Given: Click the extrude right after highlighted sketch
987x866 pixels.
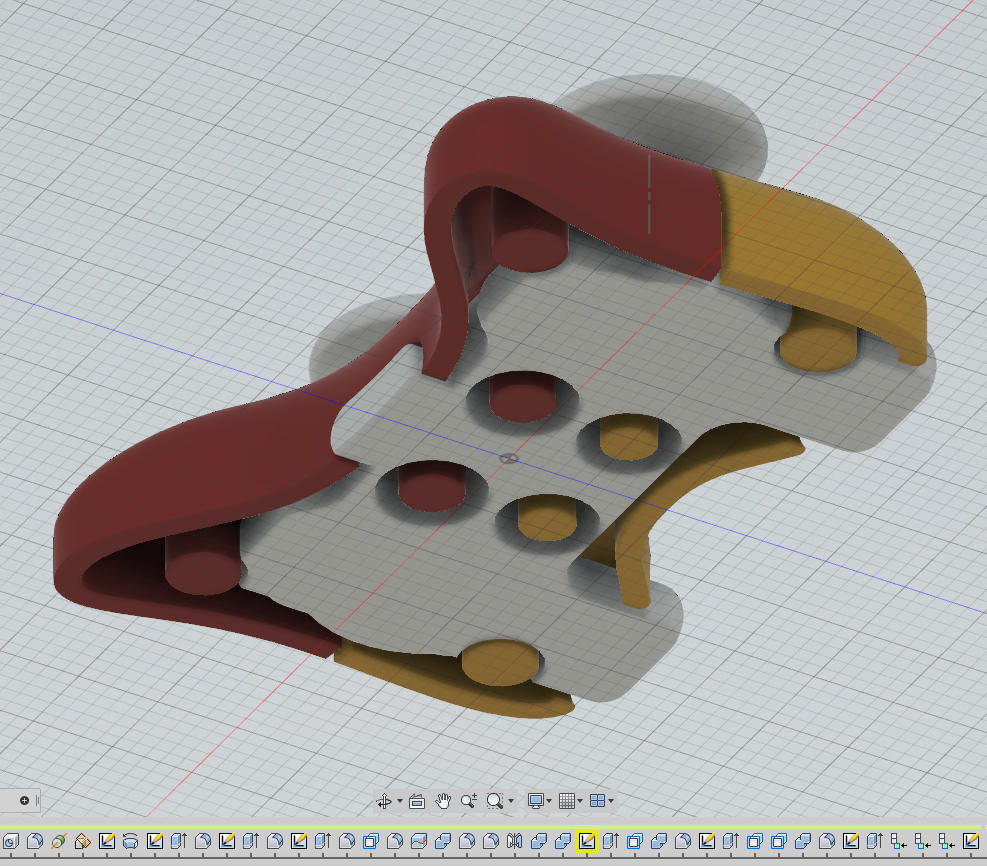Looking at the screenshot, I should pos(611,841).
